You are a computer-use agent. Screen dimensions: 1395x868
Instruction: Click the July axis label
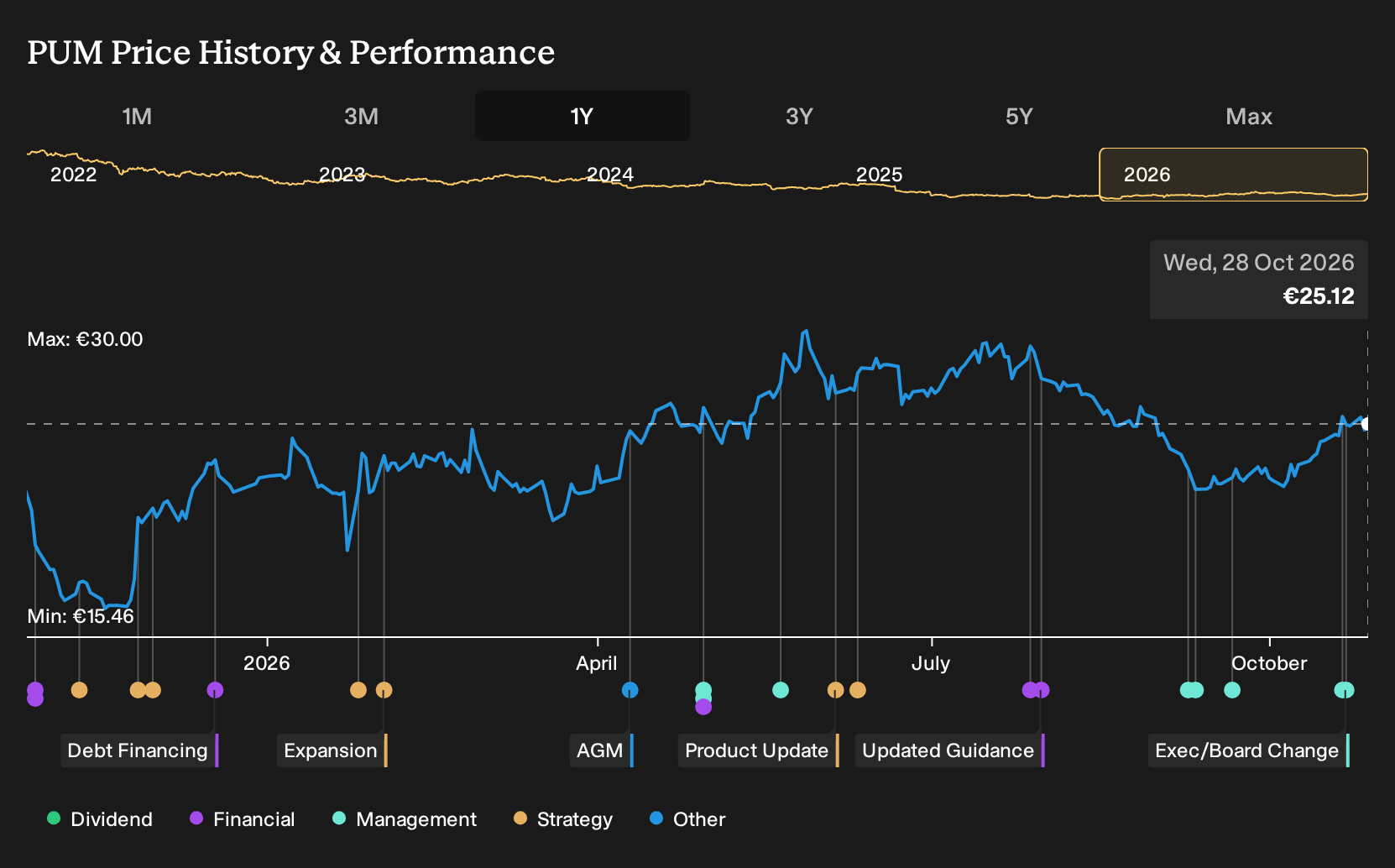pyautogui.click(x=931, y=663)
